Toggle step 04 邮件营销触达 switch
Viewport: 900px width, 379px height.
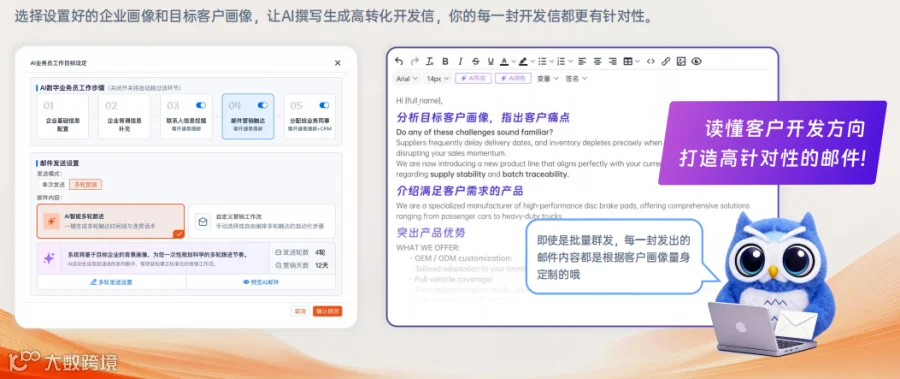click(263, 106)
